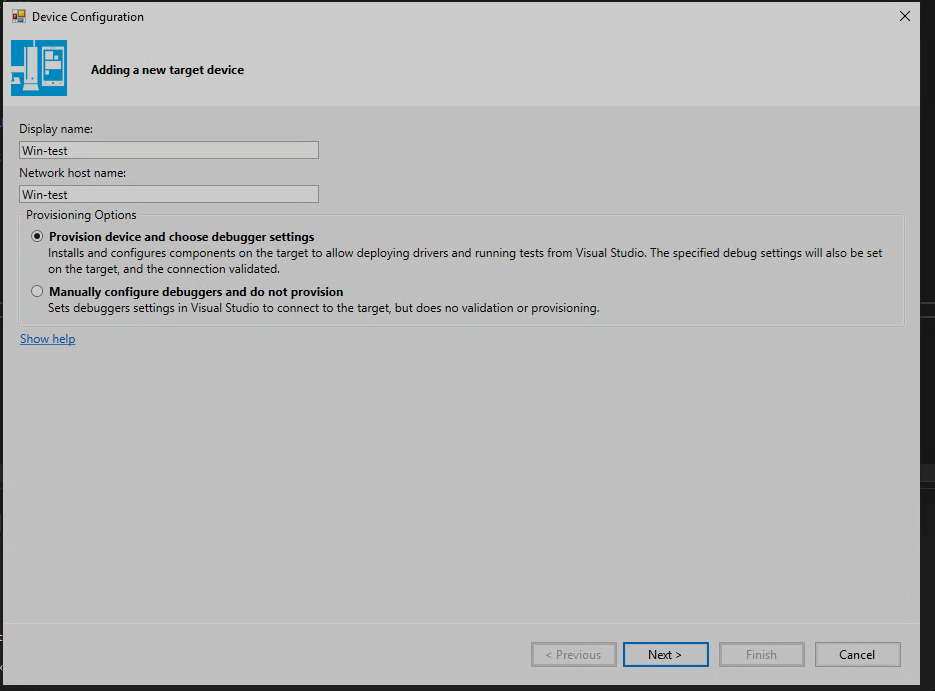This screenshot has height=691, width=935.
Task: Click the 'Installs and configures components' description text
Action: 465,261
